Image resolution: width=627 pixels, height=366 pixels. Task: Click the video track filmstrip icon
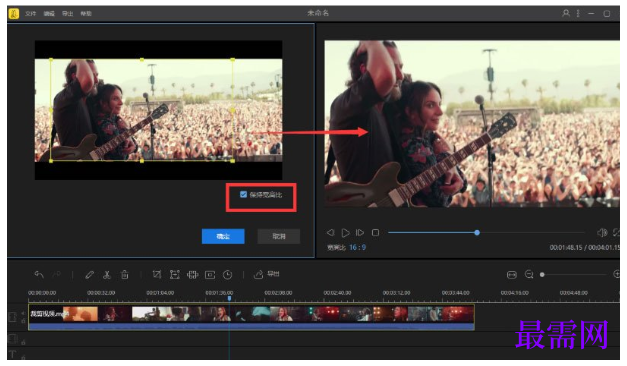click(x=12, y=317)
